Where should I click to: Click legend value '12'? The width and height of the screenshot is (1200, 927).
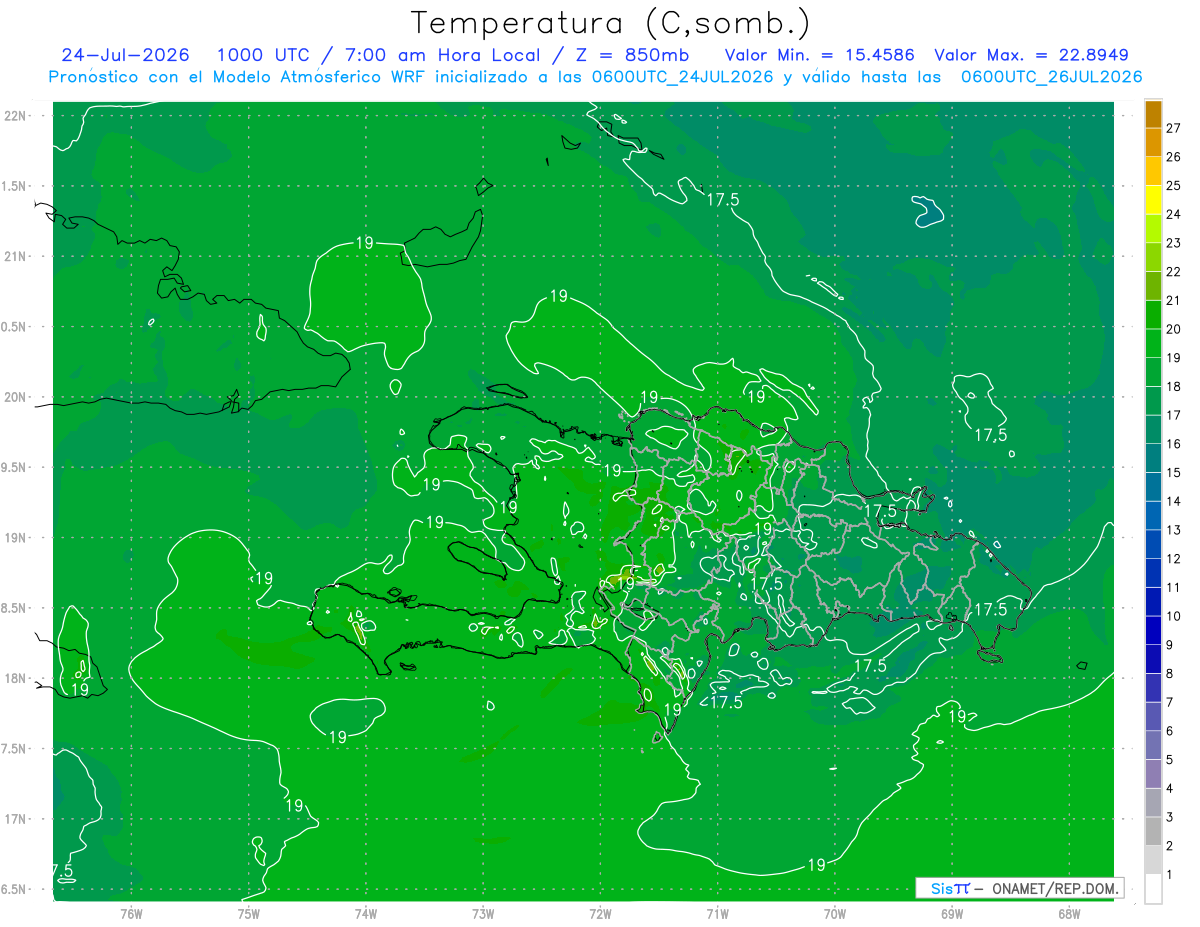(x=1173, y=559)
